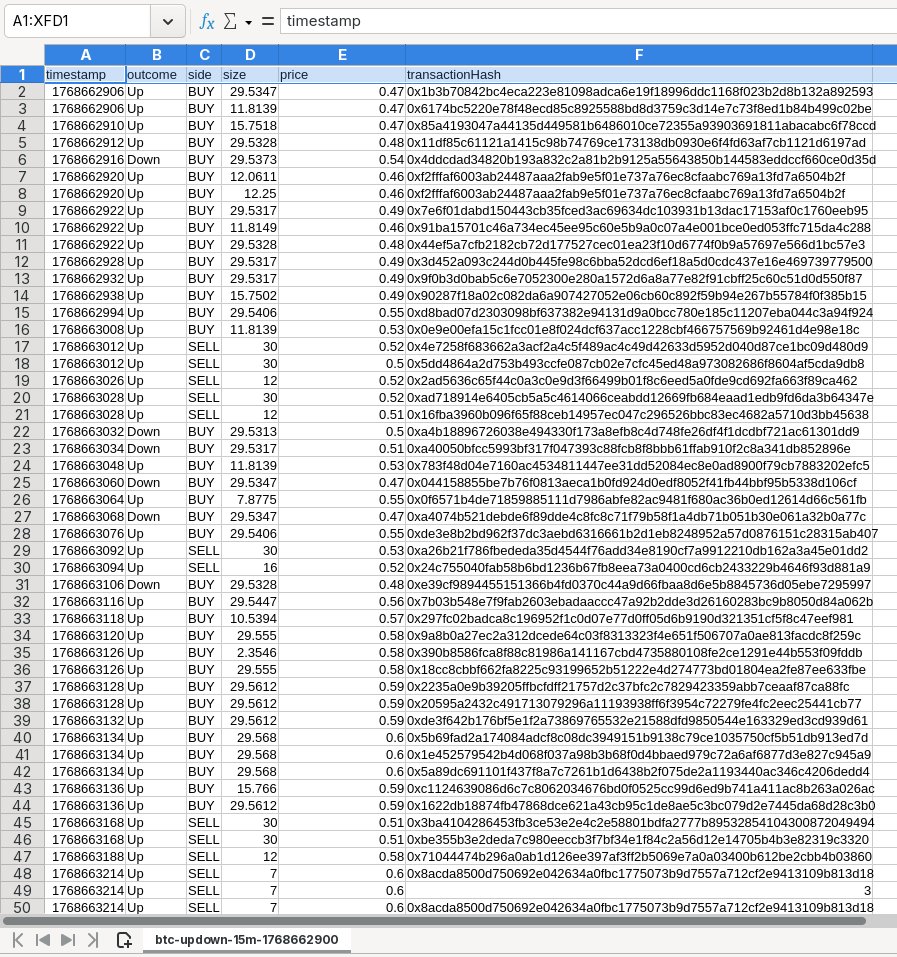The width and height of the screenshot is (897, 957).
Task: Go to last sheet navigation icon
Action: click(x=93, y=939)
